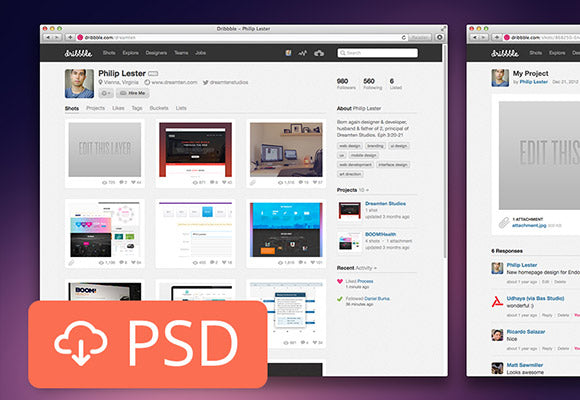Click the Hire Me button
580x400 pixels.
point(133,93)
